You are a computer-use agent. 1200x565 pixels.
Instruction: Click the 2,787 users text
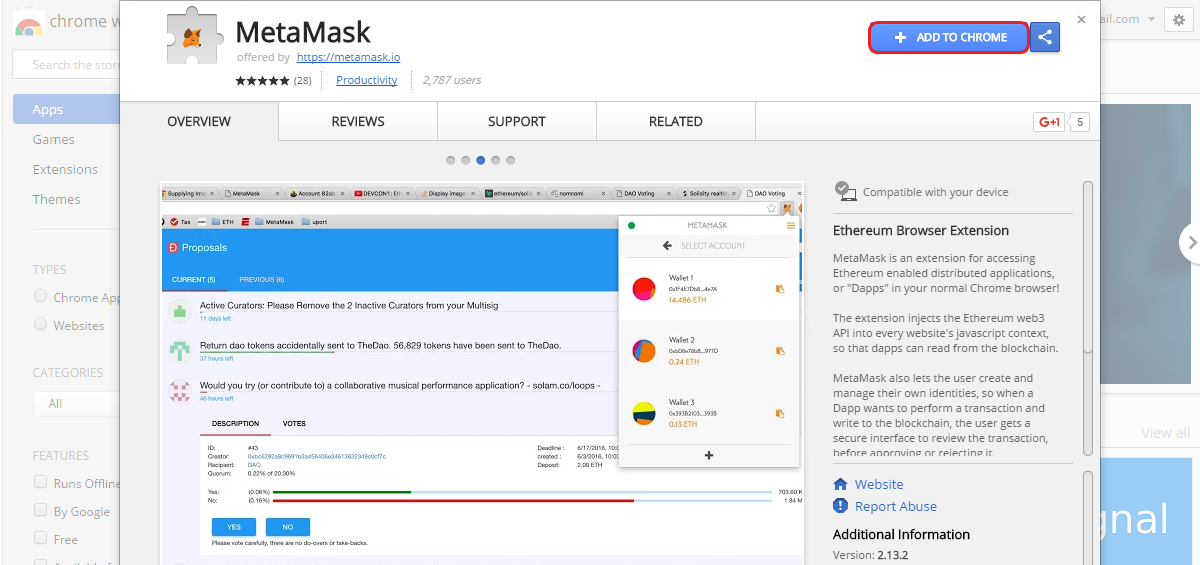452,80
